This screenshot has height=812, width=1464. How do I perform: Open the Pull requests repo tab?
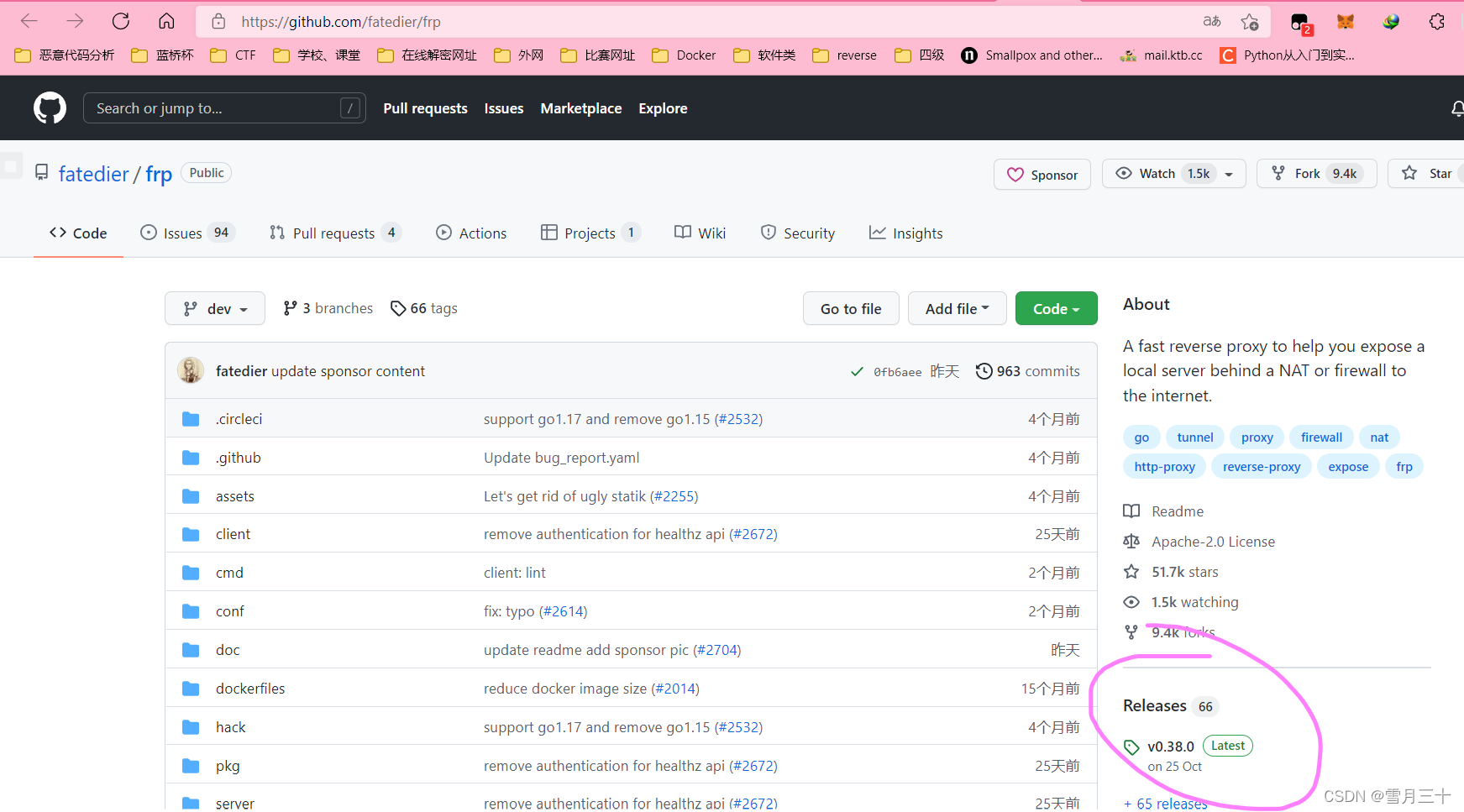click(x=334, y=233)
